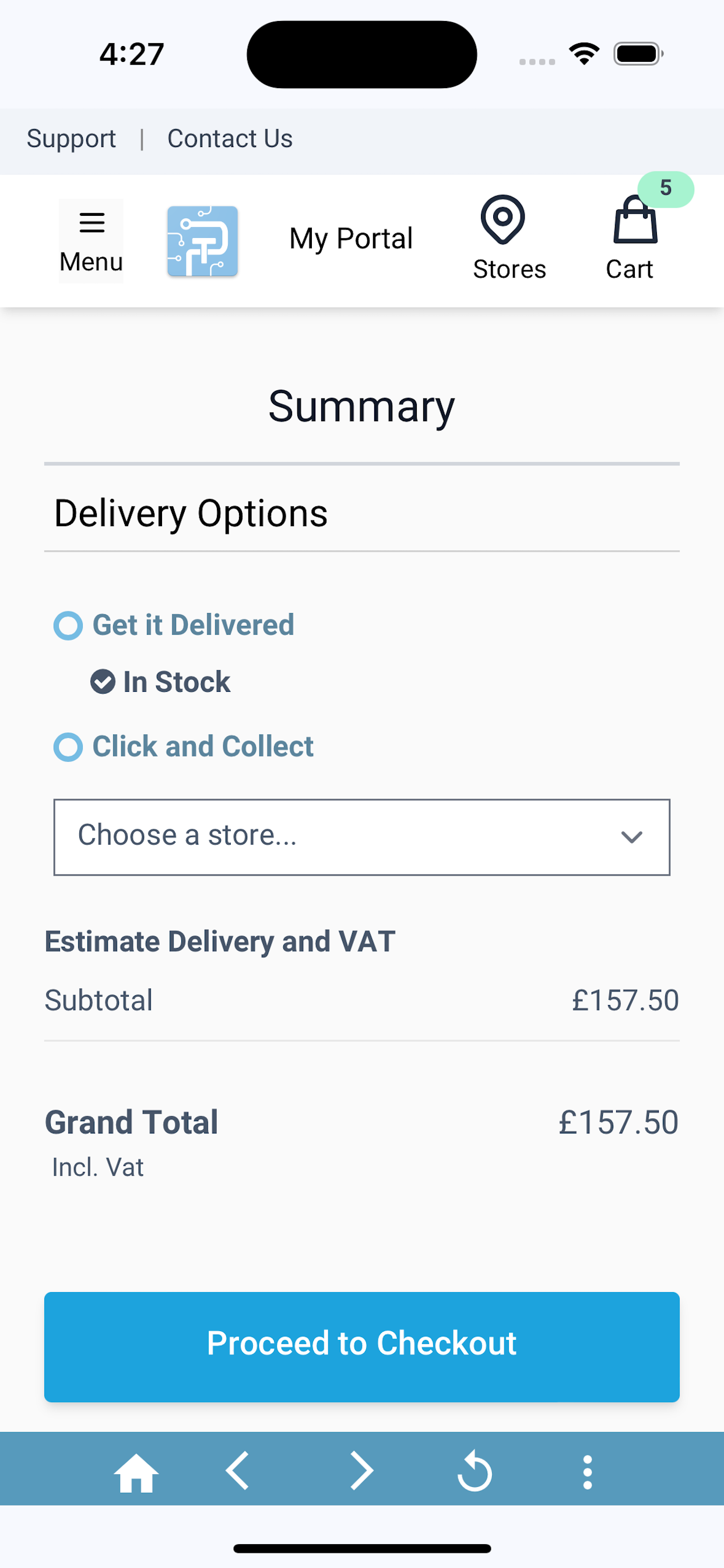This screenshot has height=1568, width=724.
Task: Open the Cart shopping bag icon
Action: [x=635, y=220]
